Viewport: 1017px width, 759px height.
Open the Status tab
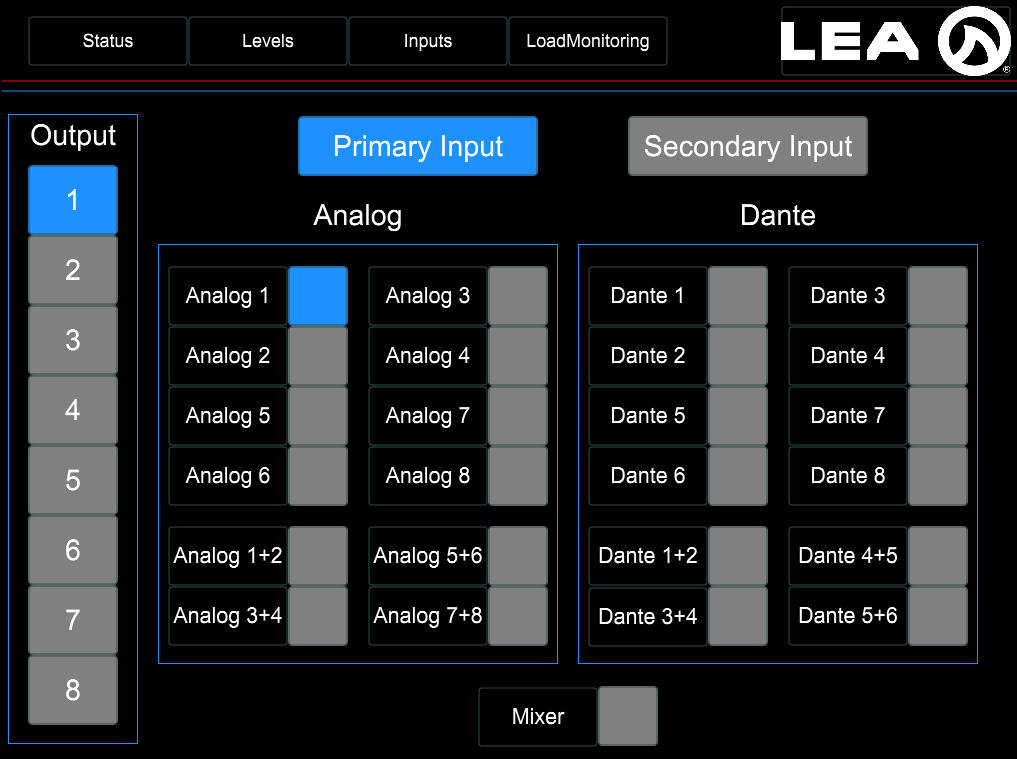108,41
